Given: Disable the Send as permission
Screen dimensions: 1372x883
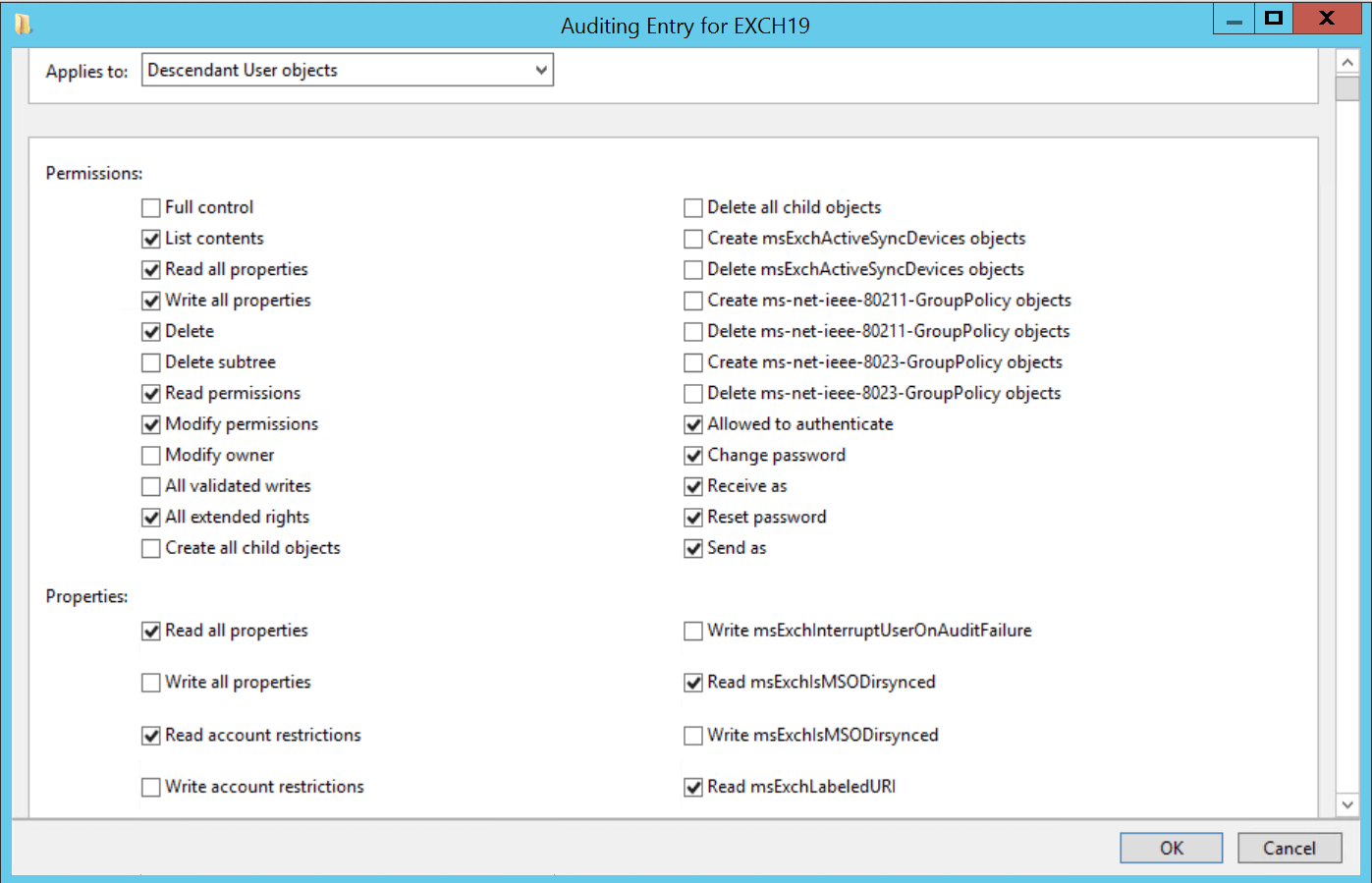Looking at the screenshot, I should (692, 548).
